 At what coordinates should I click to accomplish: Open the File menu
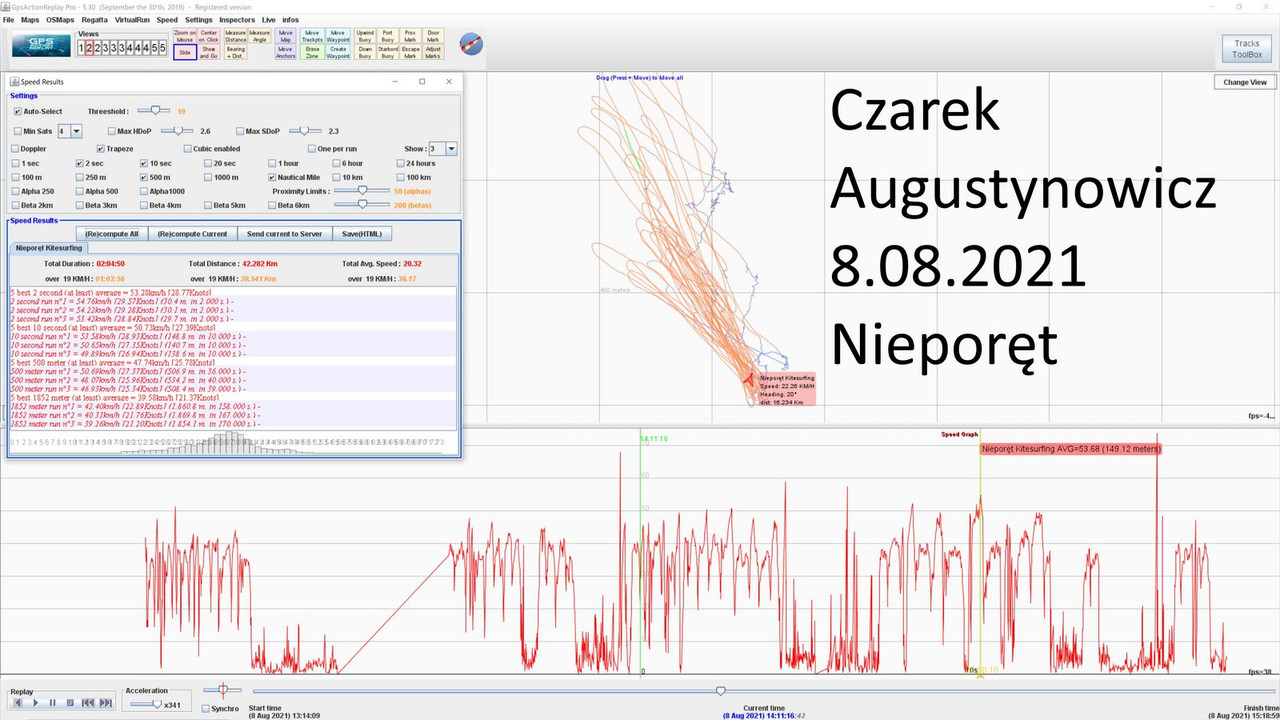point(9,19)
